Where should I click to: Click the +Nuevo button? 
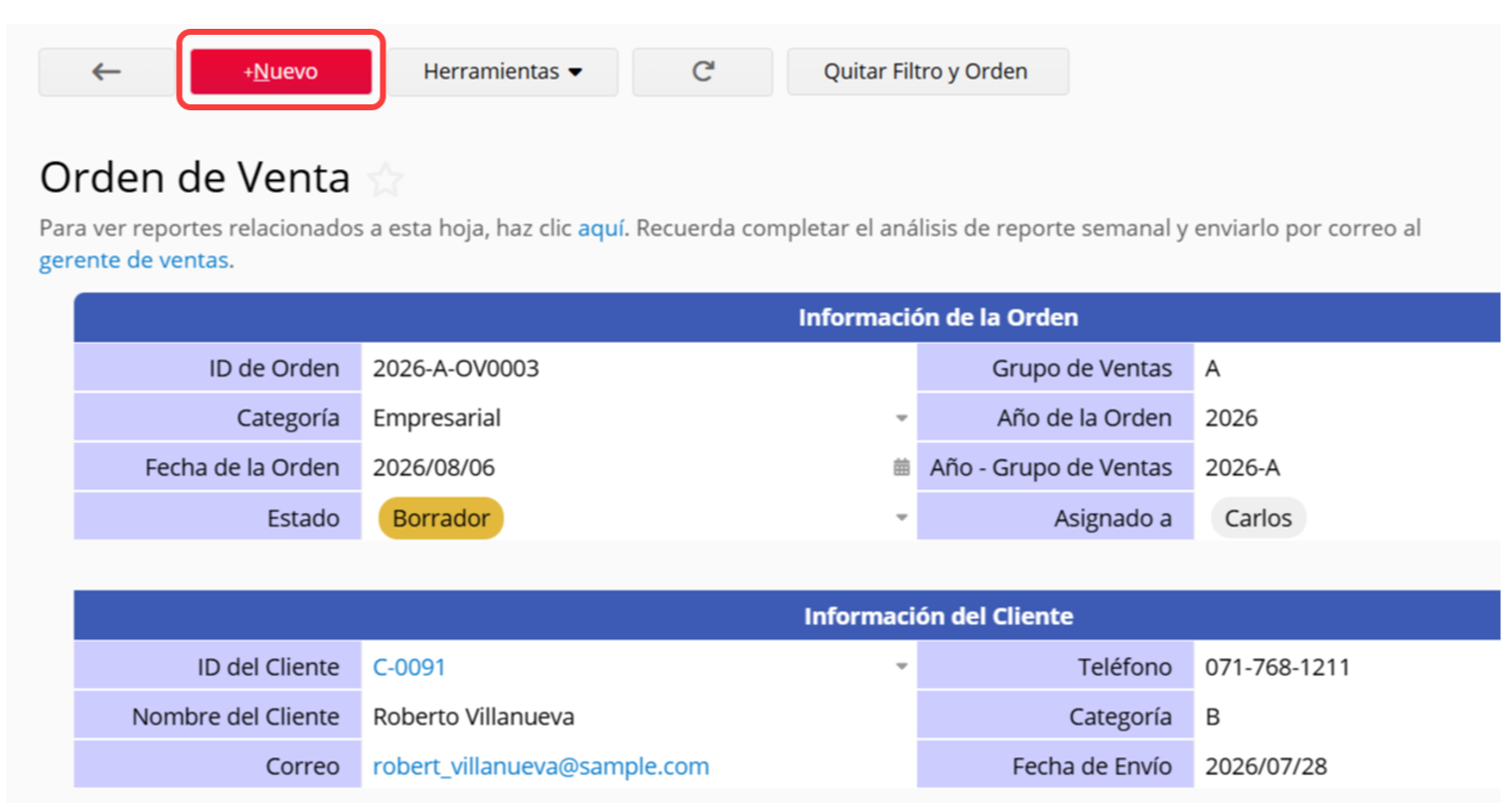point(281,72)
